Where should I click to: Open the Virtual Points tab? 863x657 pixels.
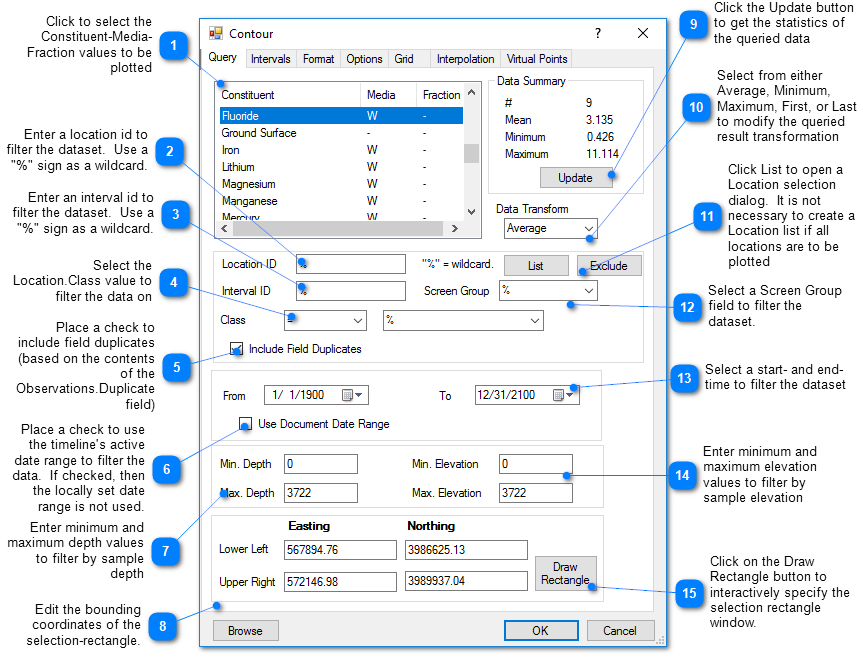coord(536,58)
